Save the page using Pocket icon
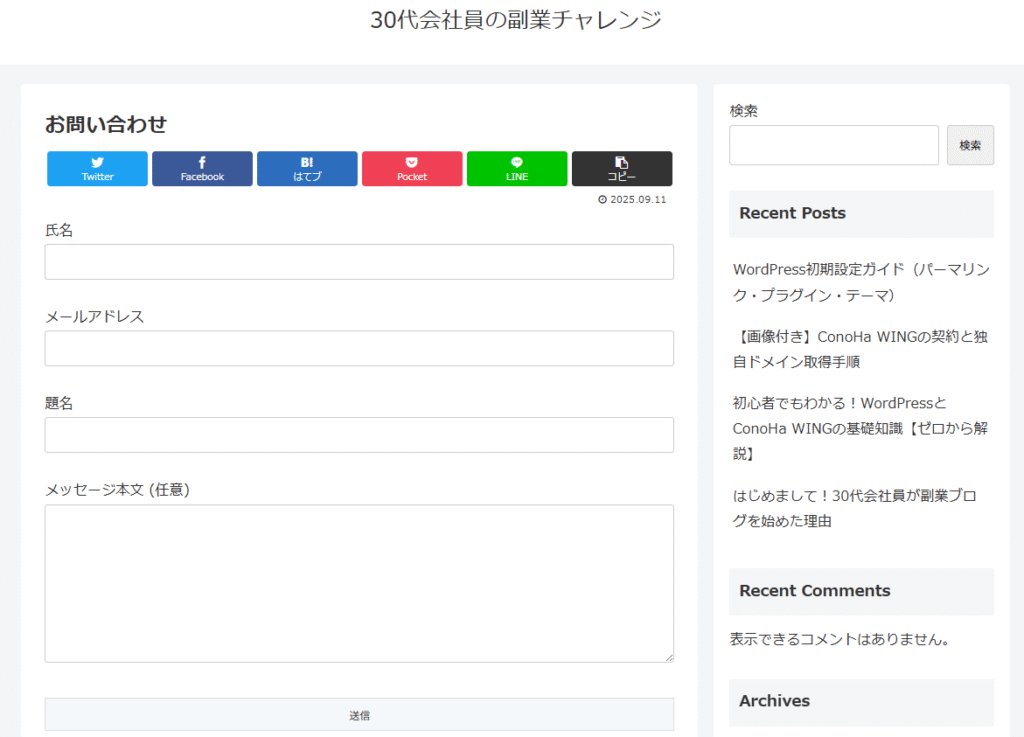This screenshot has height=737, width=1024. point(412,162)
